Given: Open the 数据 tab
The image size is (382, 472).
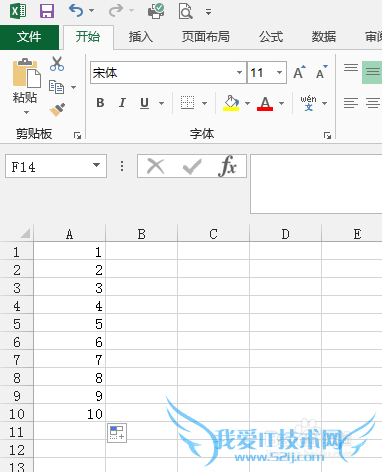Looking at the screenshot, I should click(x=324, y=37).
